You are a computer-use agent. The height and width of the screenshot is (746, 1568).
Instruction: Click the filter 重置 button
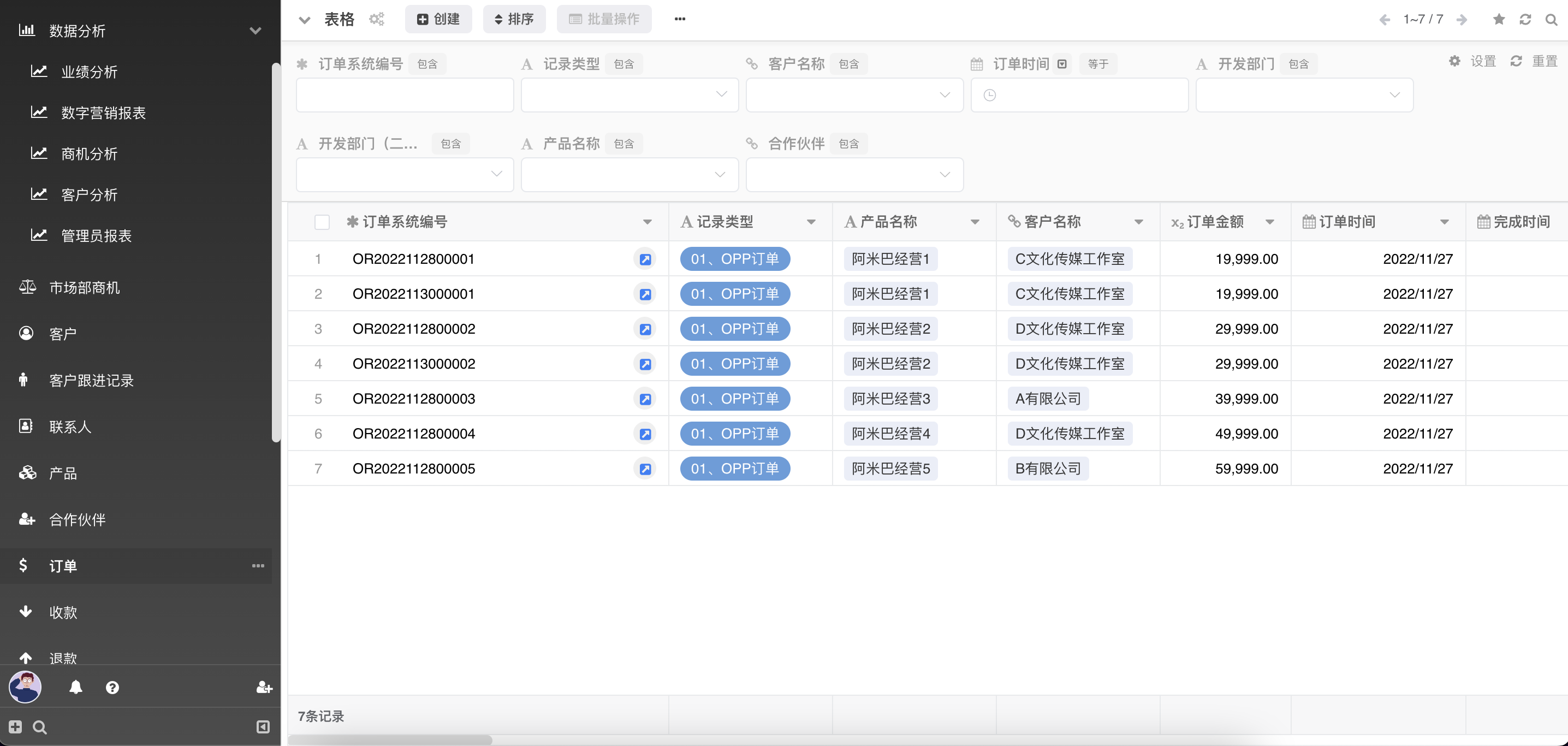pos(1534,62)
